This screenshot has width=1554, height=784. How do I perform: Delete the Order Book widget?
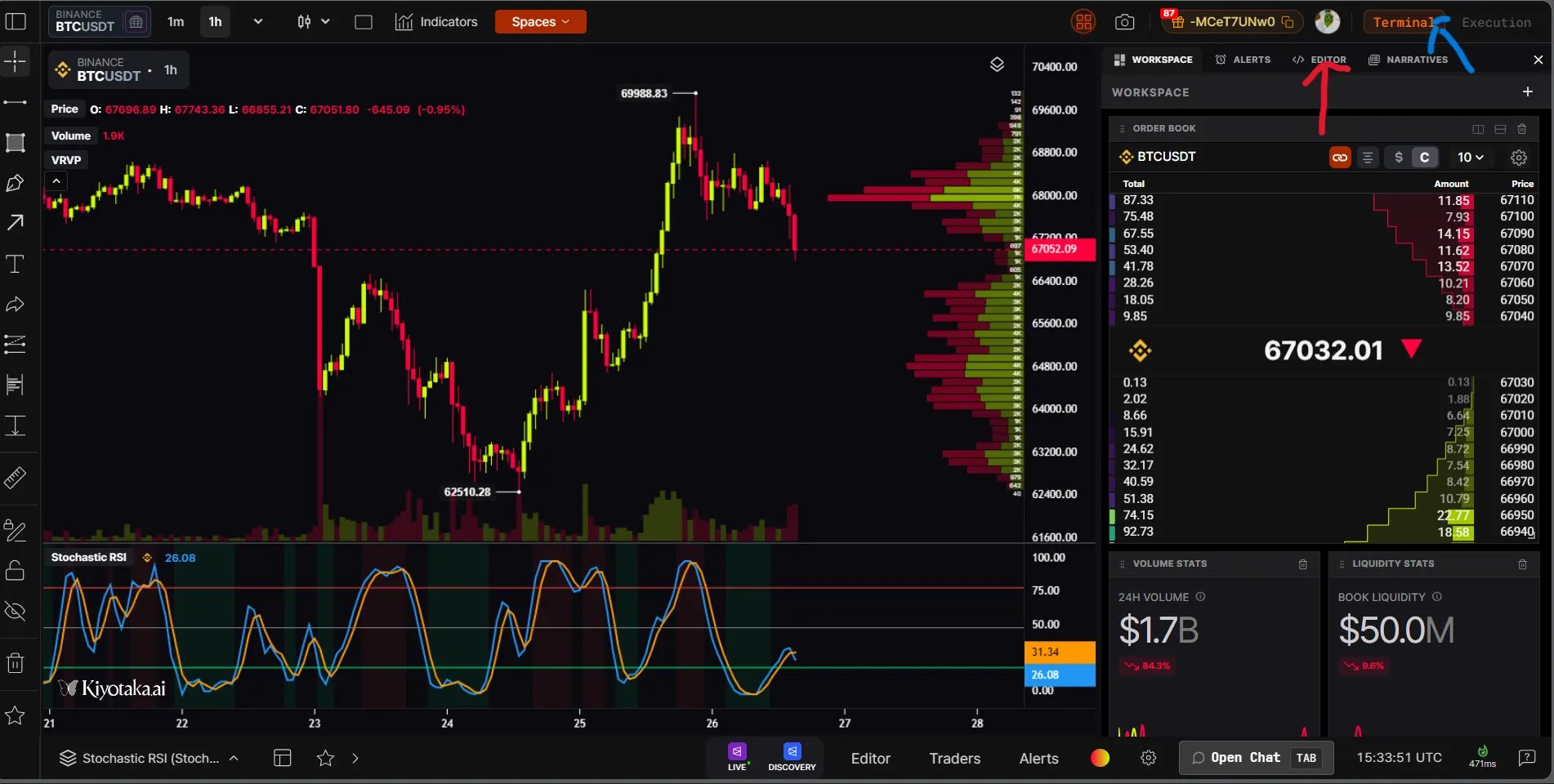1522,129
